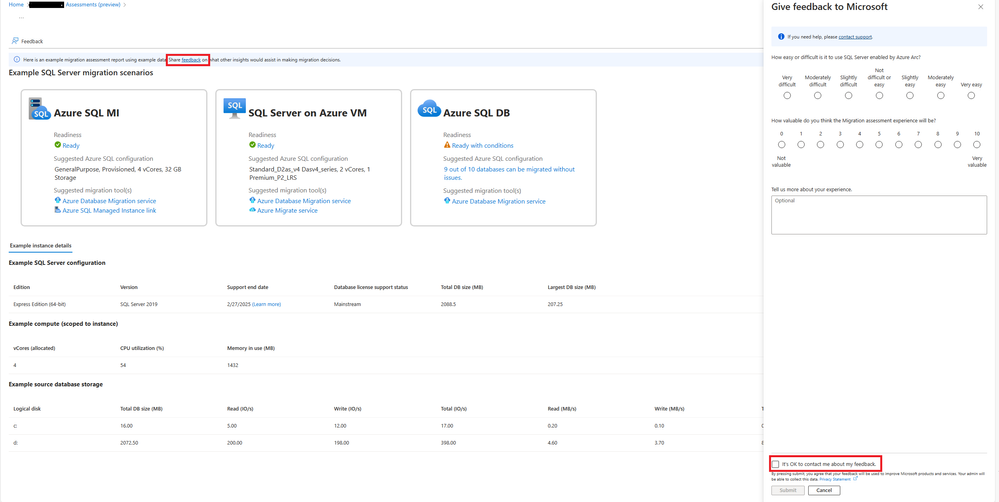
Task: Open the Privacy Statement link
Action: [835, 479]
